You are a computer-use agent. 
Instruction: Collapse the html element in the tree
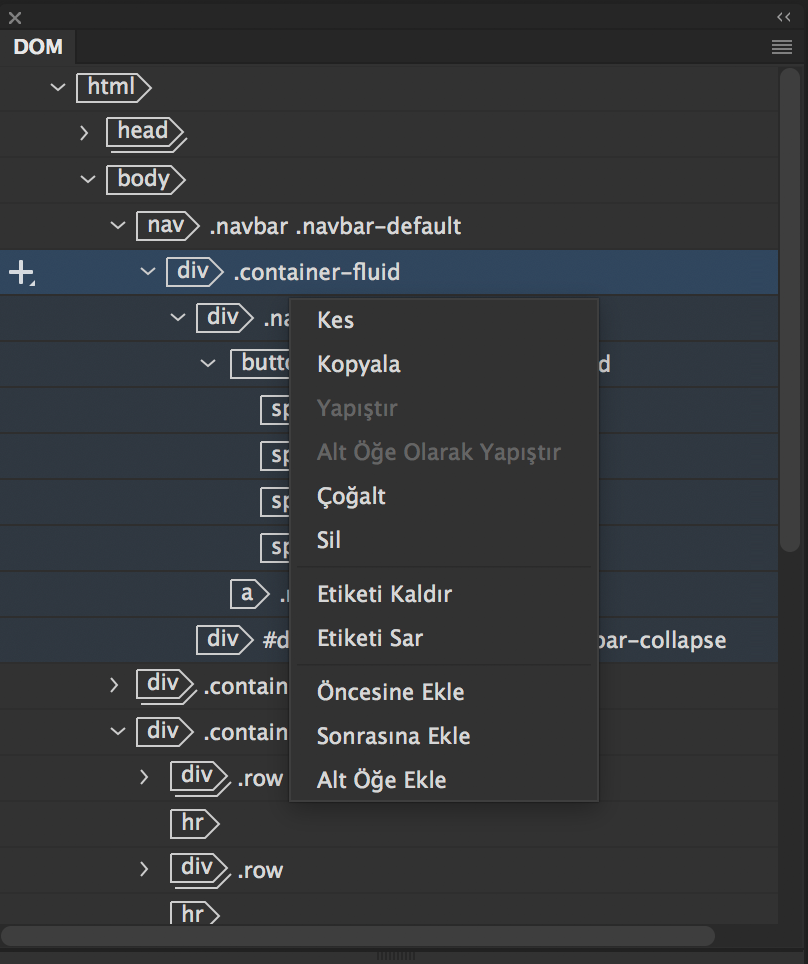coord(57,88)
